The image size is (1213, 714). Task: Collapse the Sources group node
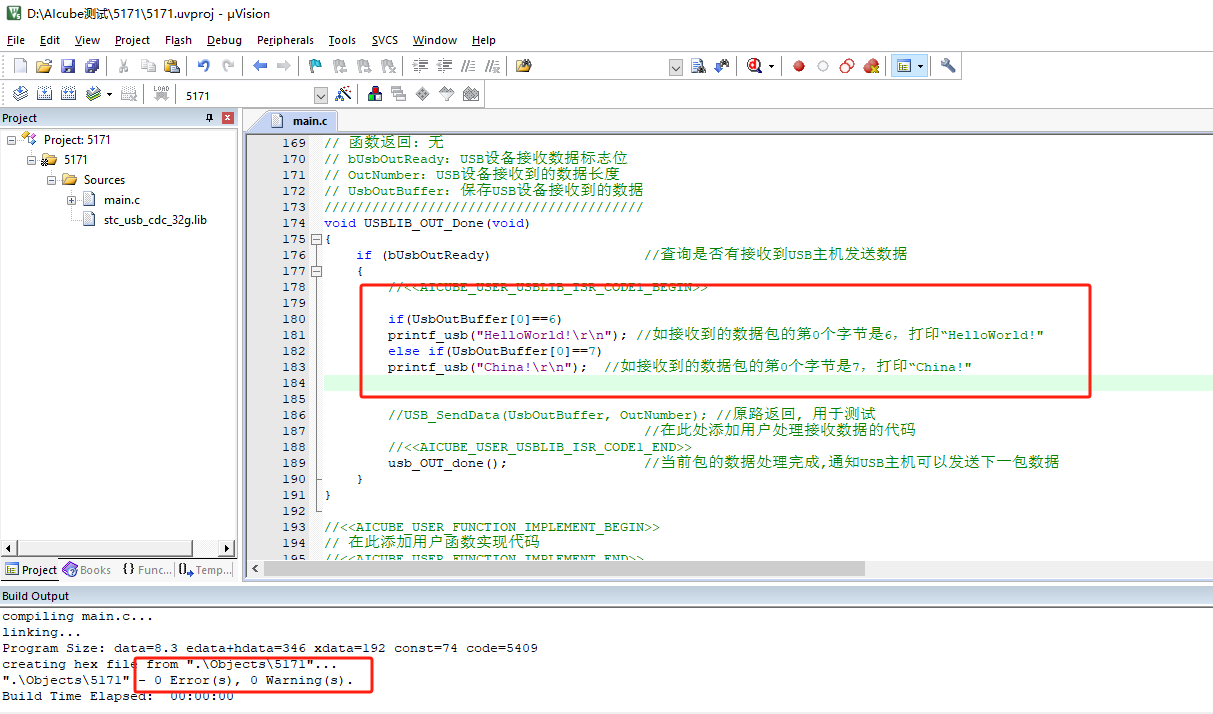(x=52, y=180)
